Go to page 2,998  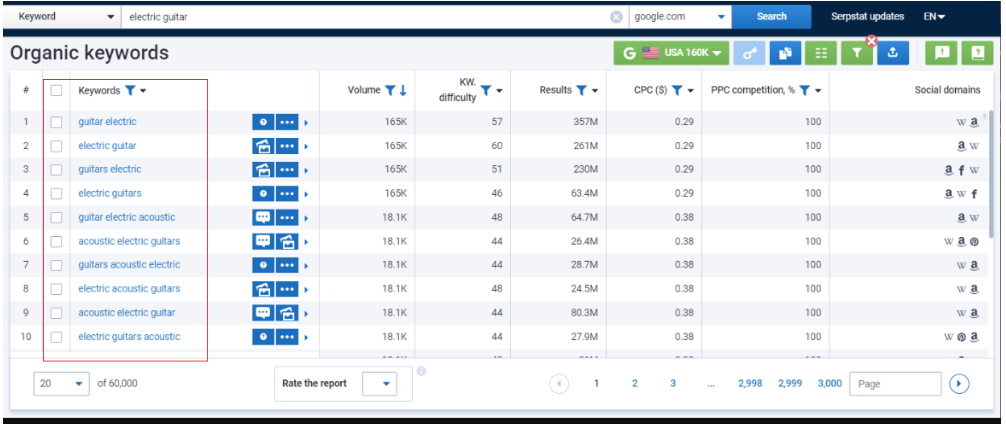coord(750,384)
